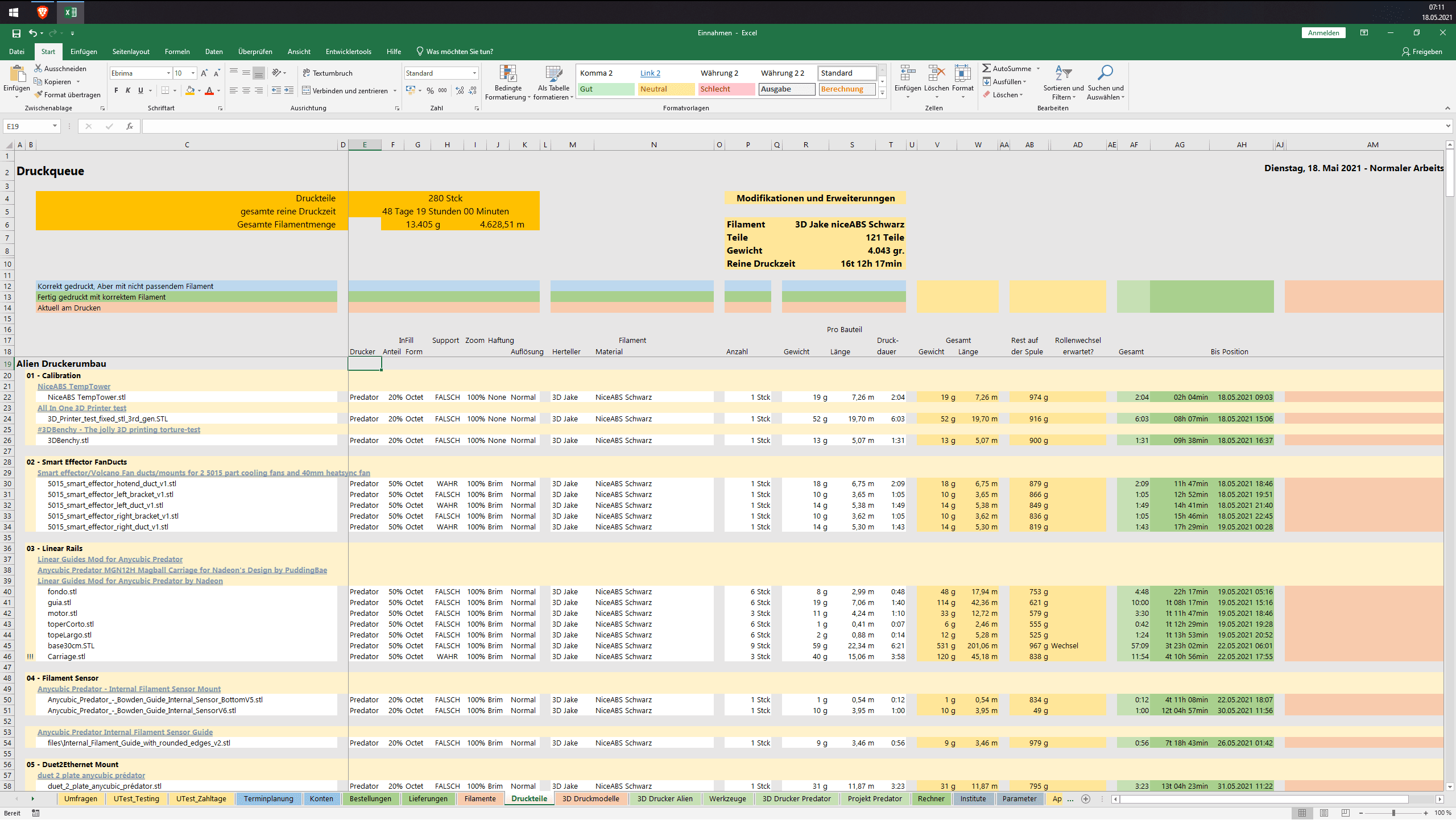1456x820 pixels.
Task: Toggle bold formatting (F button)
Action: pyautogui.click(x=116, y=90)
